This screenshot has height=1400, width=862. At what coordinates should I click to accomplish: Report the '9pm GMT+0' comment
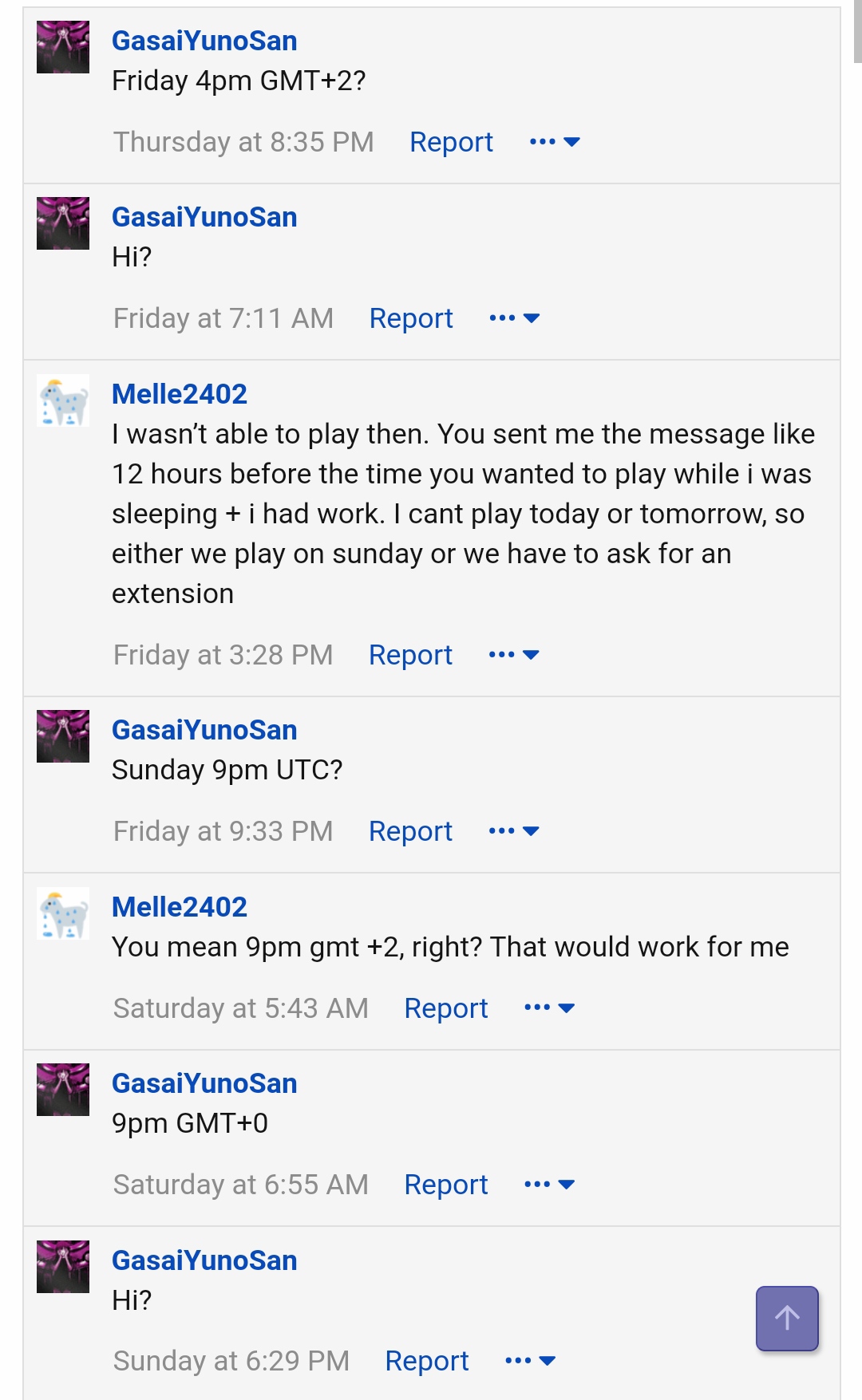[x=446, y=1185]
